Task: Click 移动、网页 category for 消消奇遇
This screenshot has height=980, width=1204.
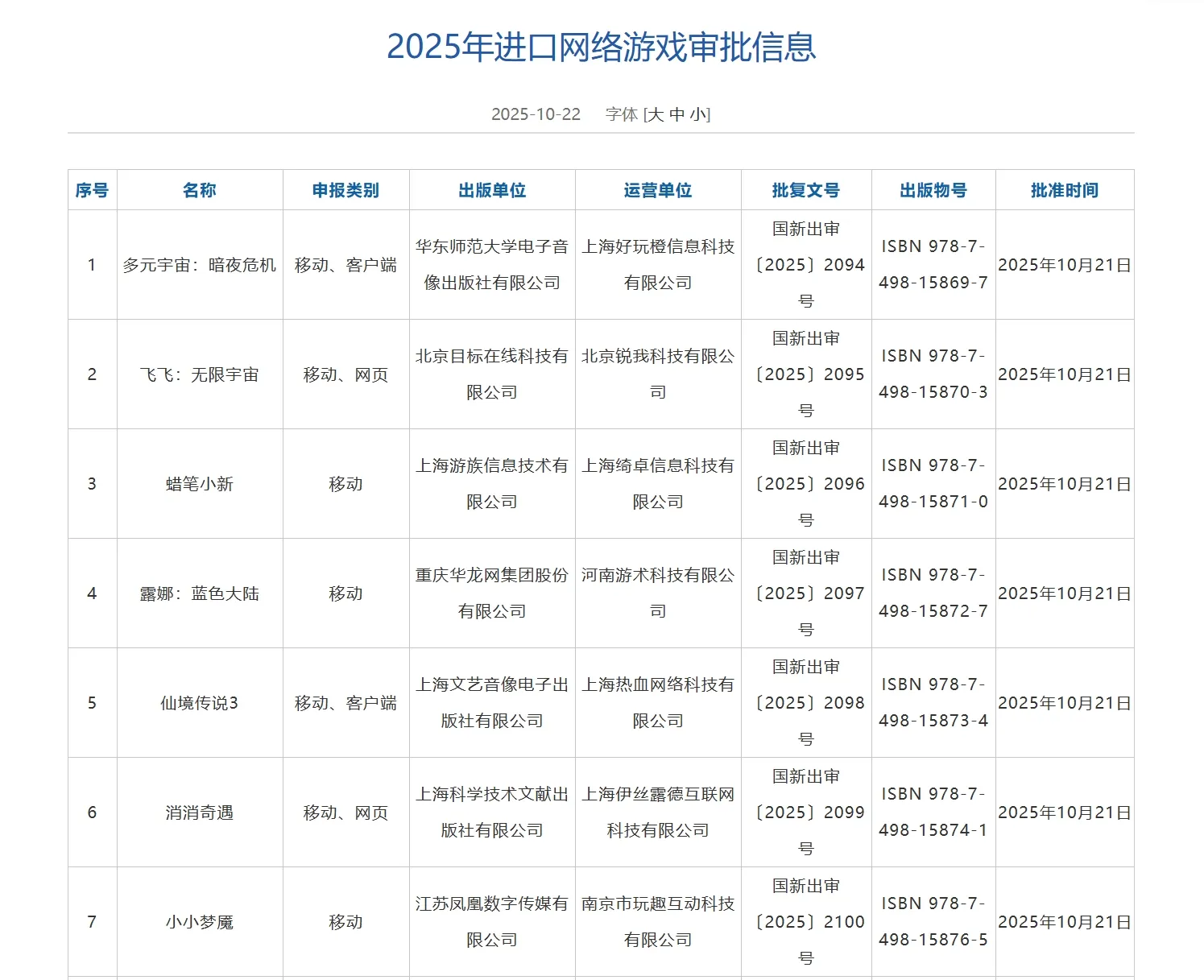Action: [346, 813]
